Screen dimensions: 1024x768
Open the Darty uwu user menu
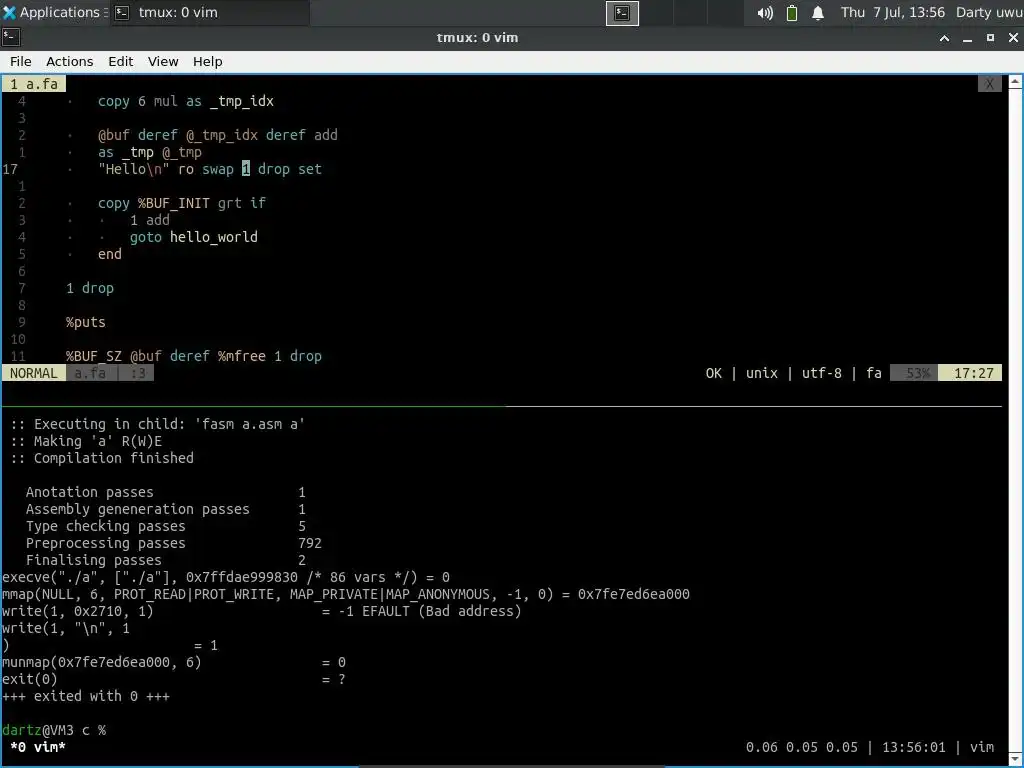click(989, 12)
